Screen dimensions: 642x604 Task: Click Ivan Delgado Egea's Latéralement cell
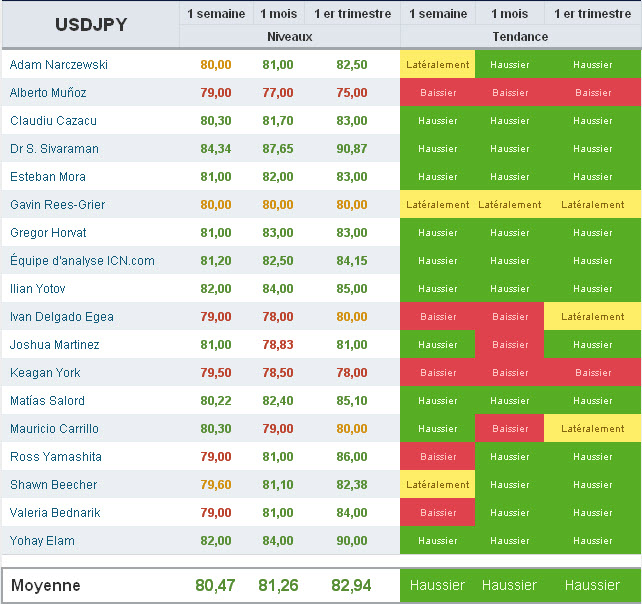592,316
